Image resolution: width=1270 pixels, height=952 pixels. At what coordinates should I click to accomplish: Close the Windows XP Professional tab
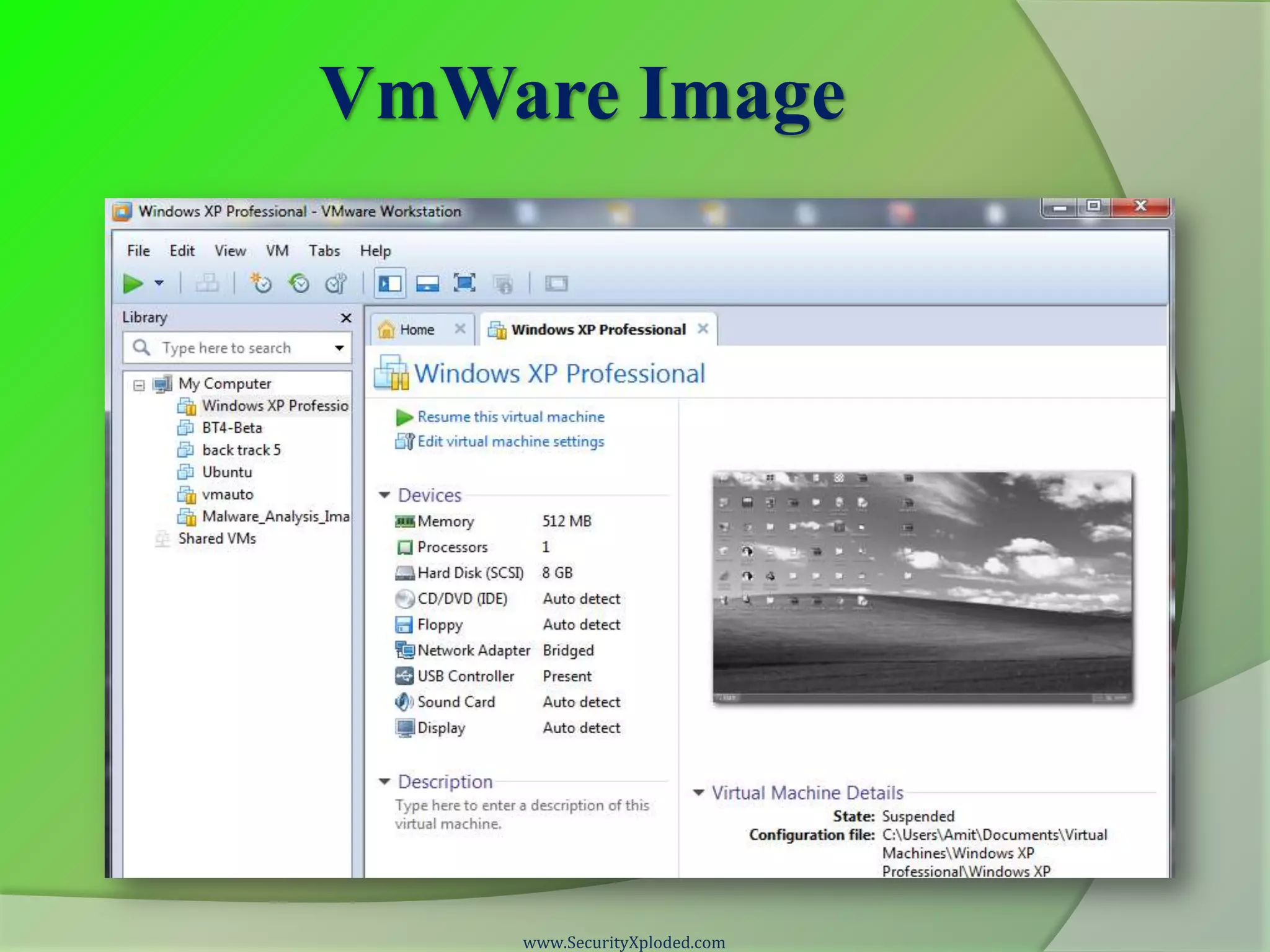point(703,328)
